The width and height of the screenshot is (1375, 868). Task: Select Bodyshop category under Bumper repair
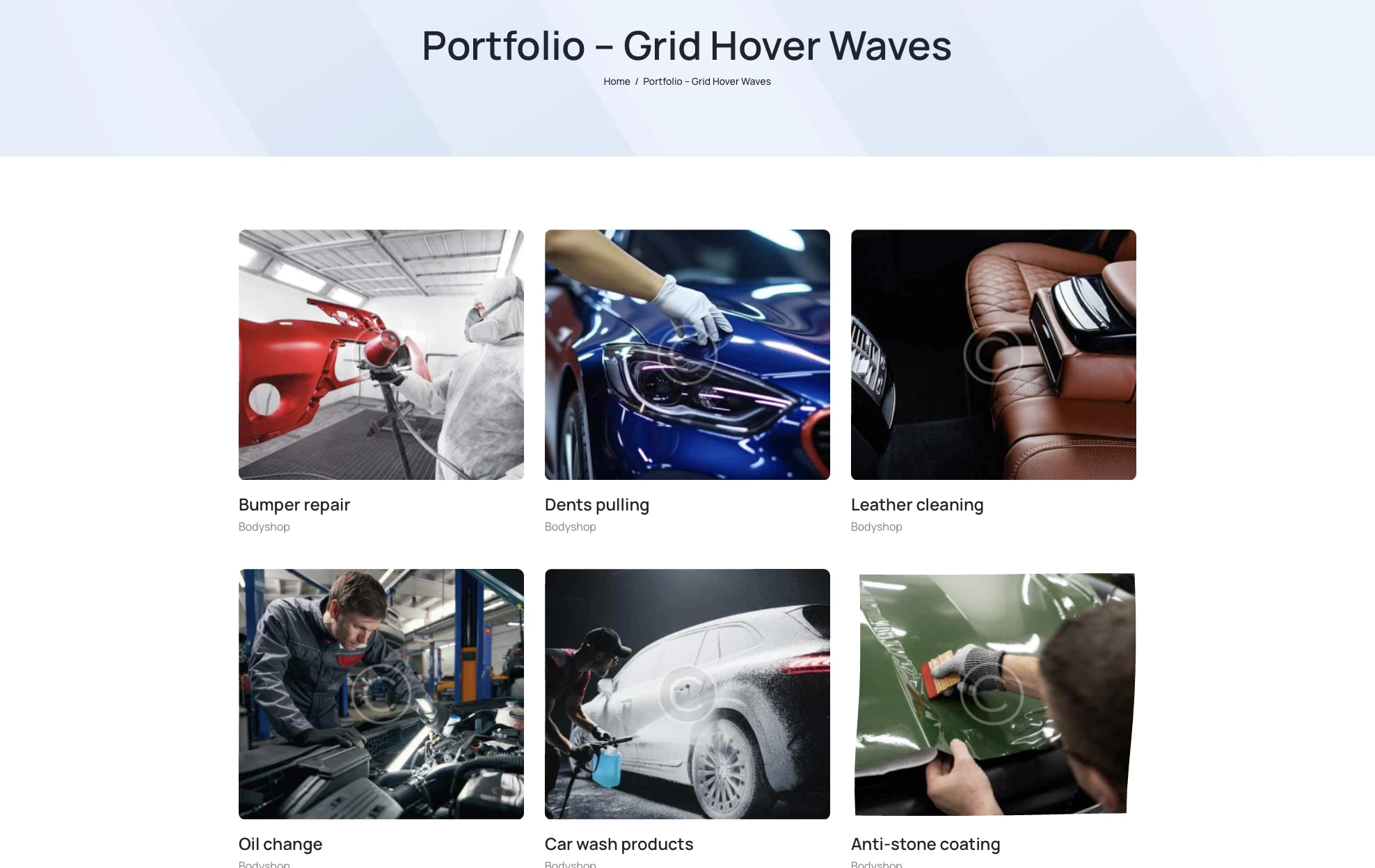point(264,527)
